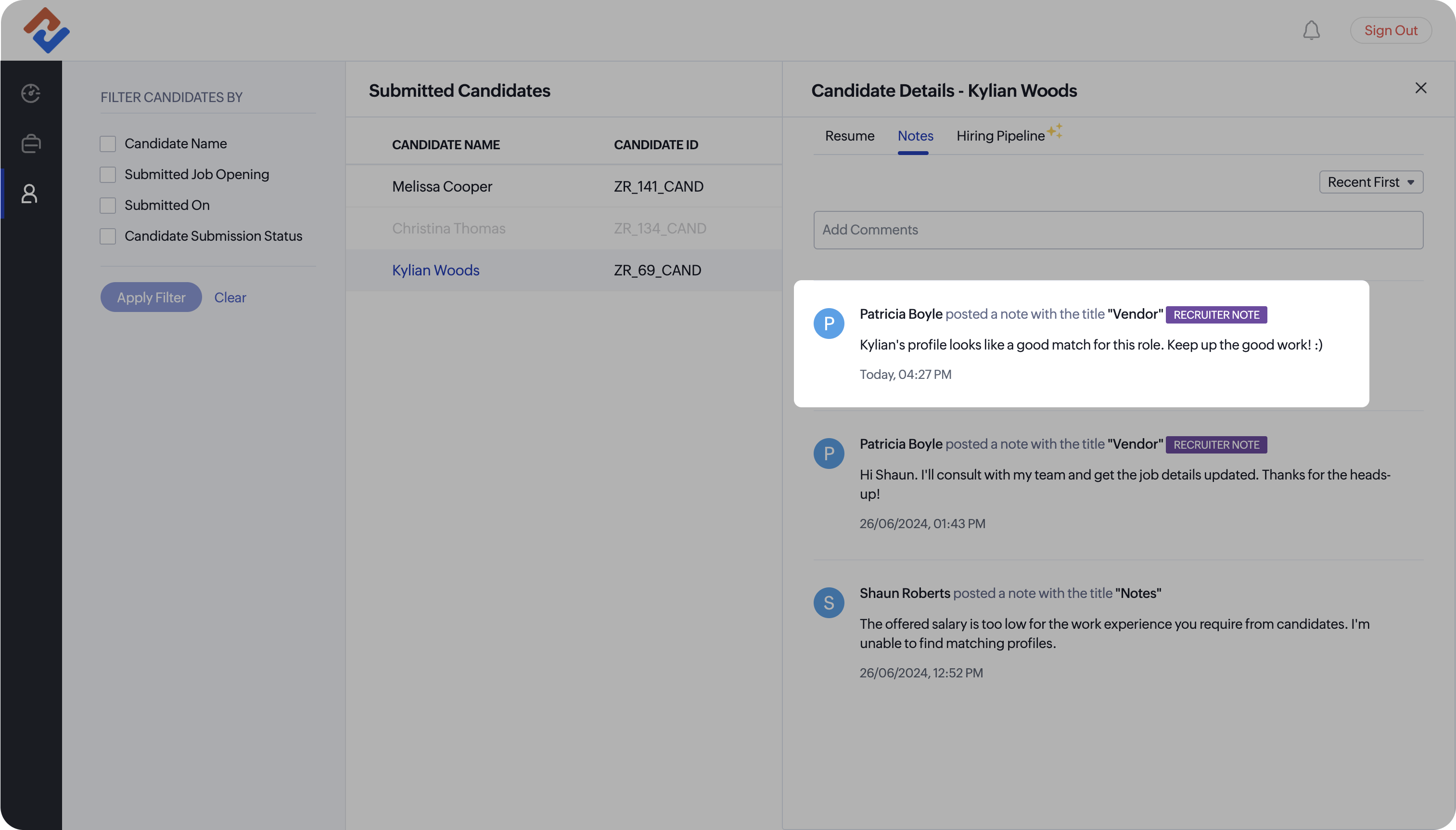Open the dashboard gauge icon in the sidebar

31,93
